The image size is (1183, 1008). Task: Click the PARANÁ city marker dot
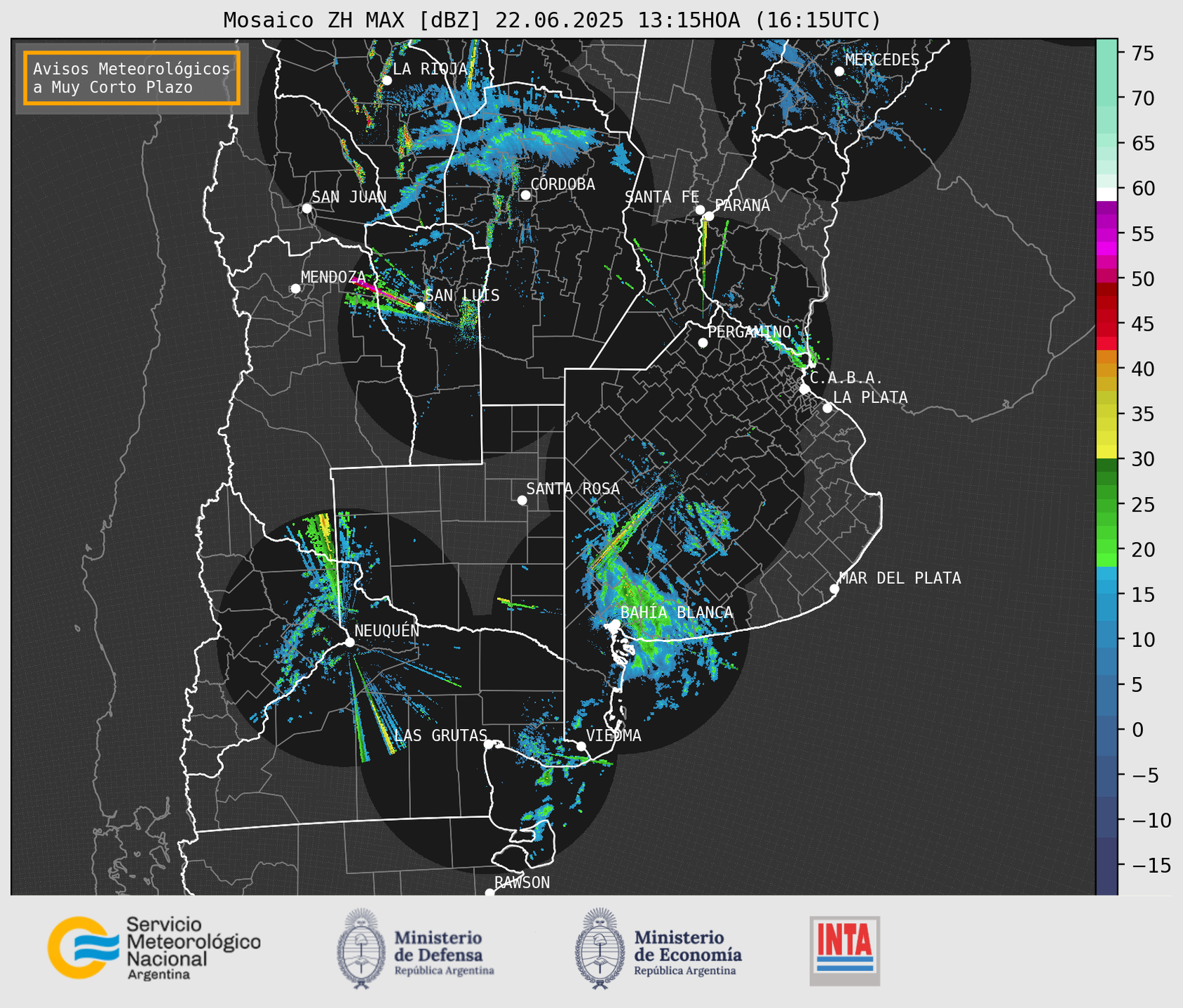tap(709, 216)
